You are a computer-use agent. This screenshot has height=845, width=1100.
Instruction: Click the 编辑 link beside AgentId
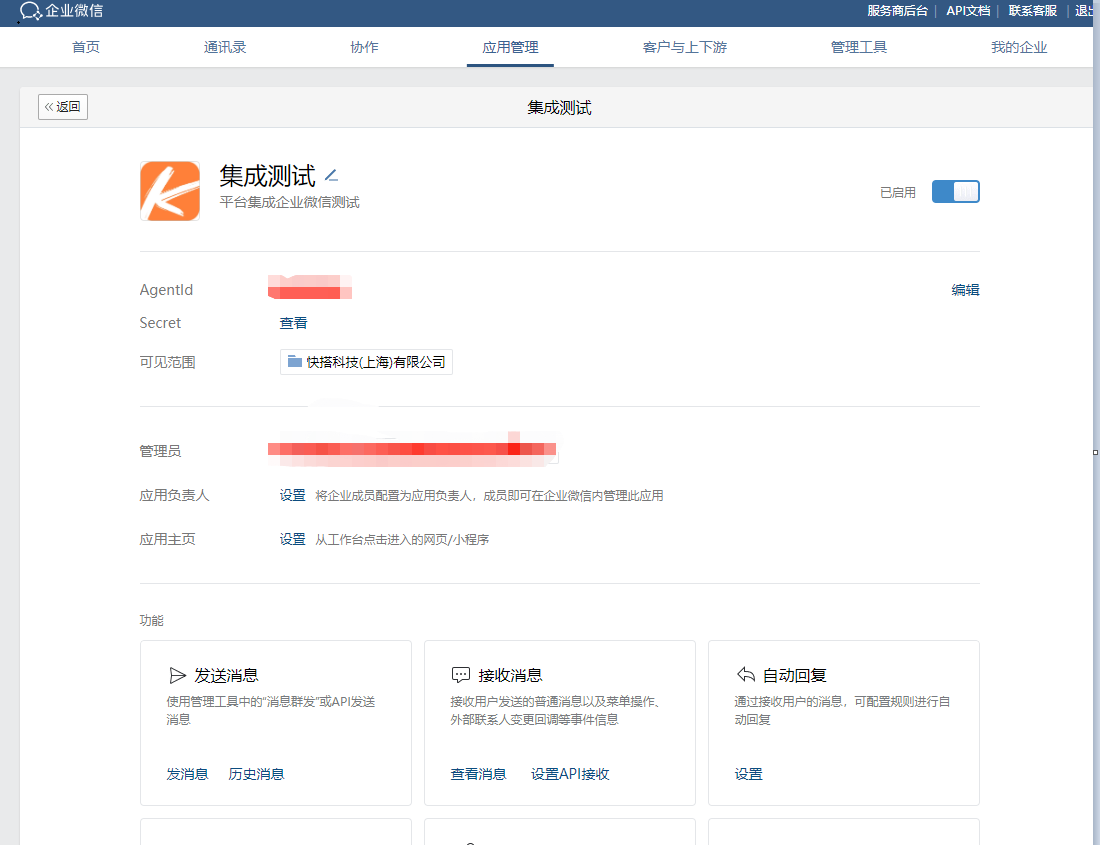tap(965, 290)
